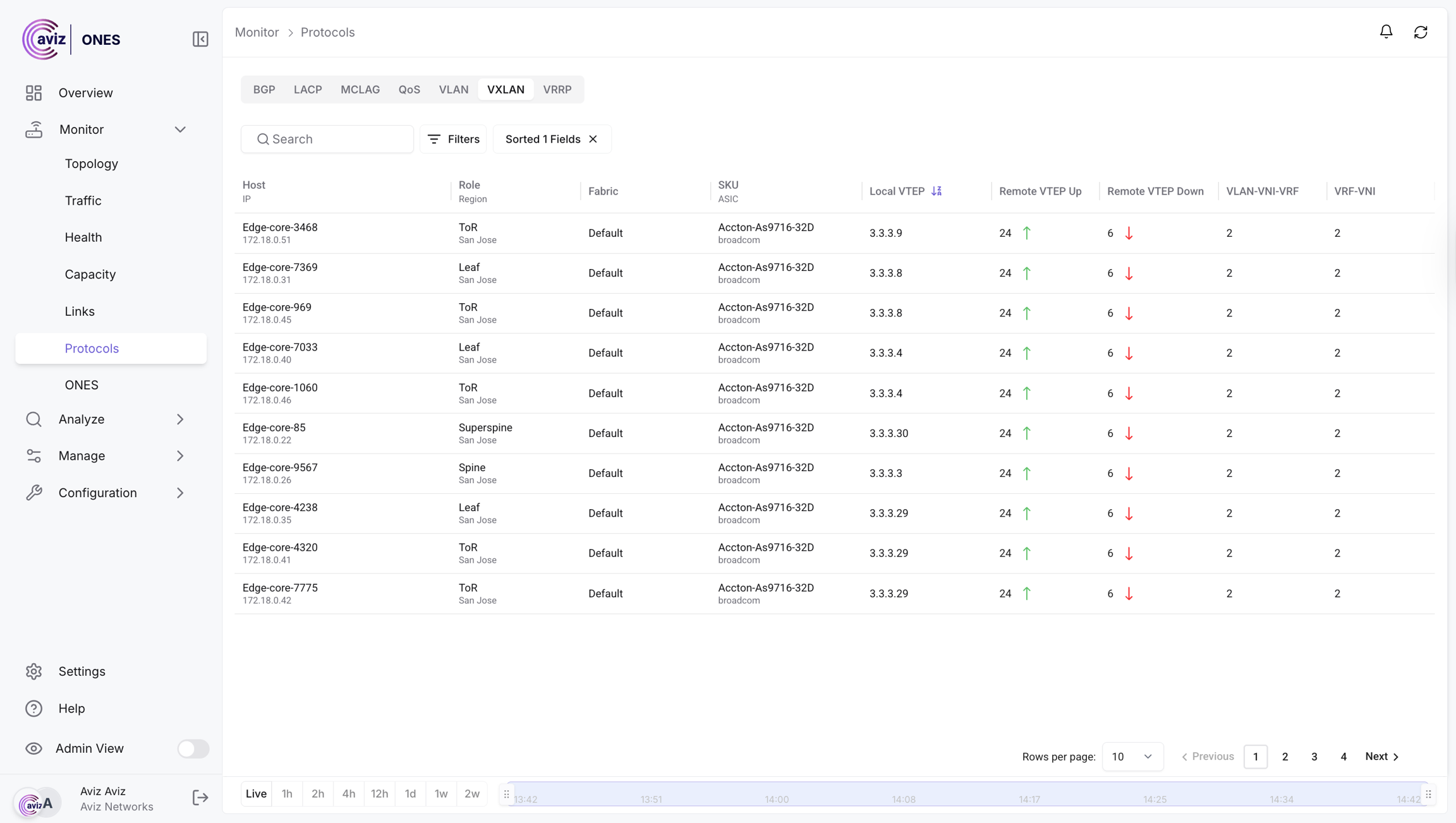The image size is (1456, 823).
Task: Click the refresh icon
Action: click(1421, 32)
